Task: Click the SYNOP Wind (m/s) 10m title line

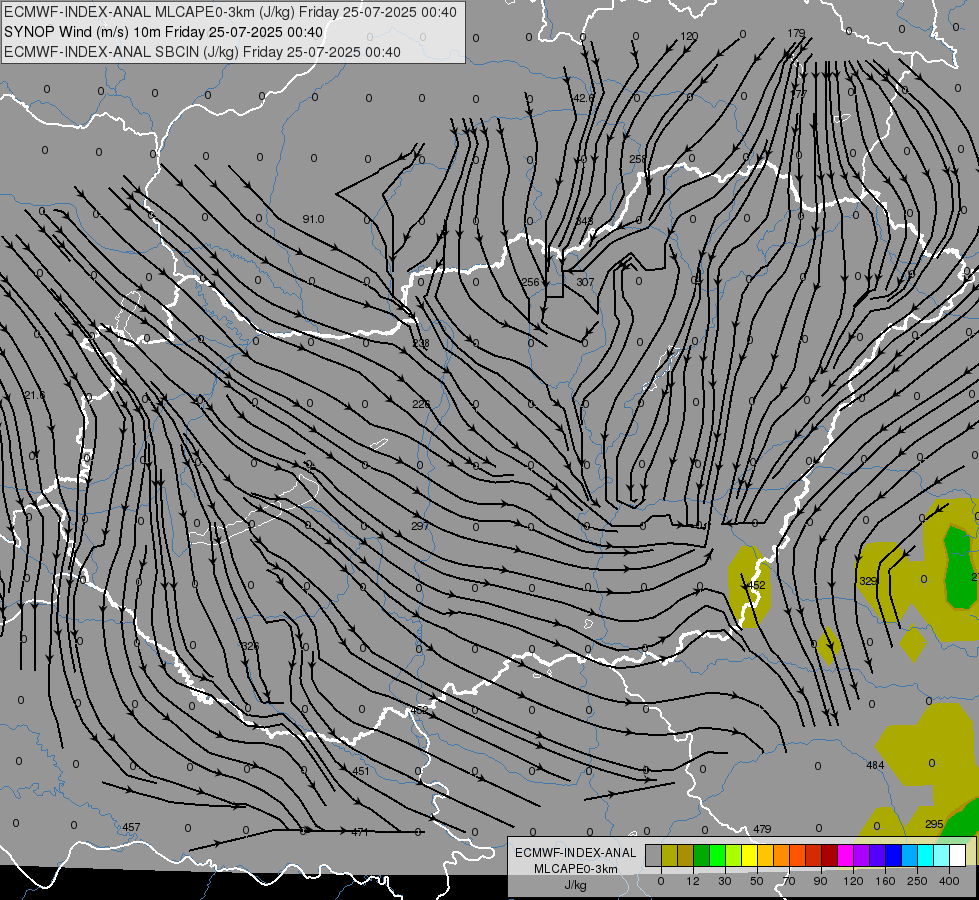Action: click(x=164, y=32)
